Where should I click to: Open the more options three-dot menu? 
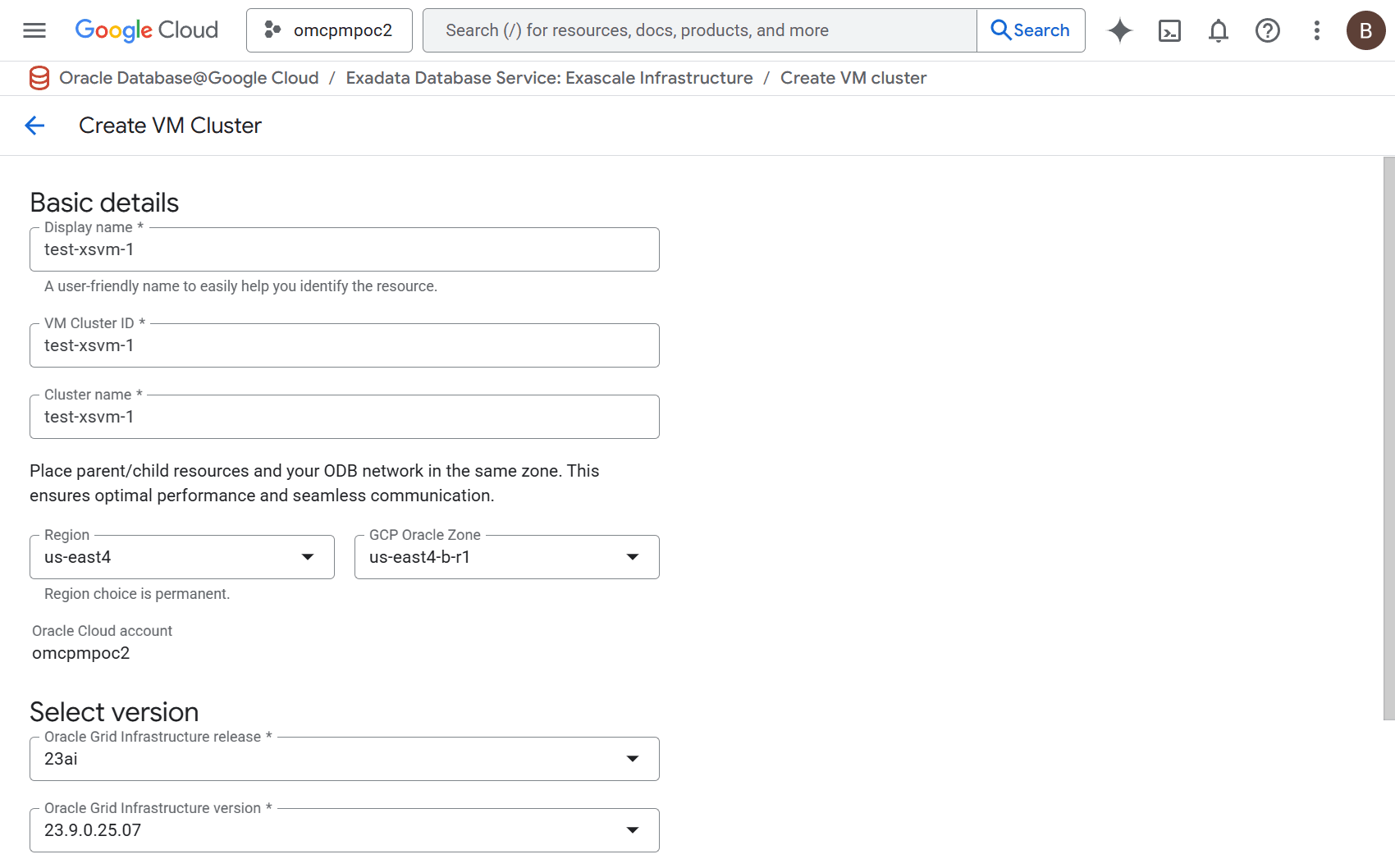coord(1315,30)
